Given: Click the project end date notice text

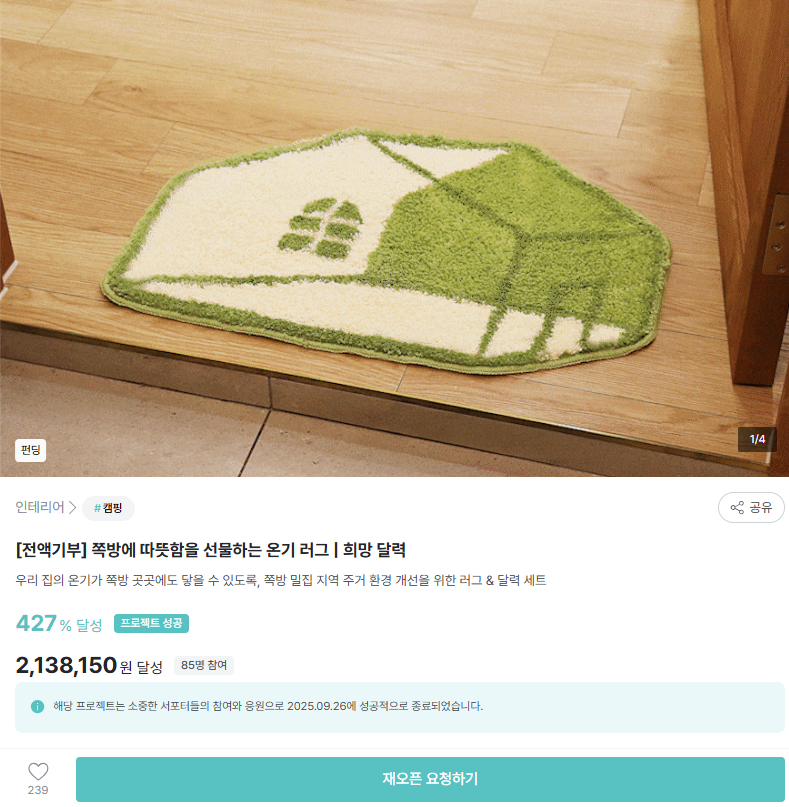Looking at the screenshot, I should 268,706.
